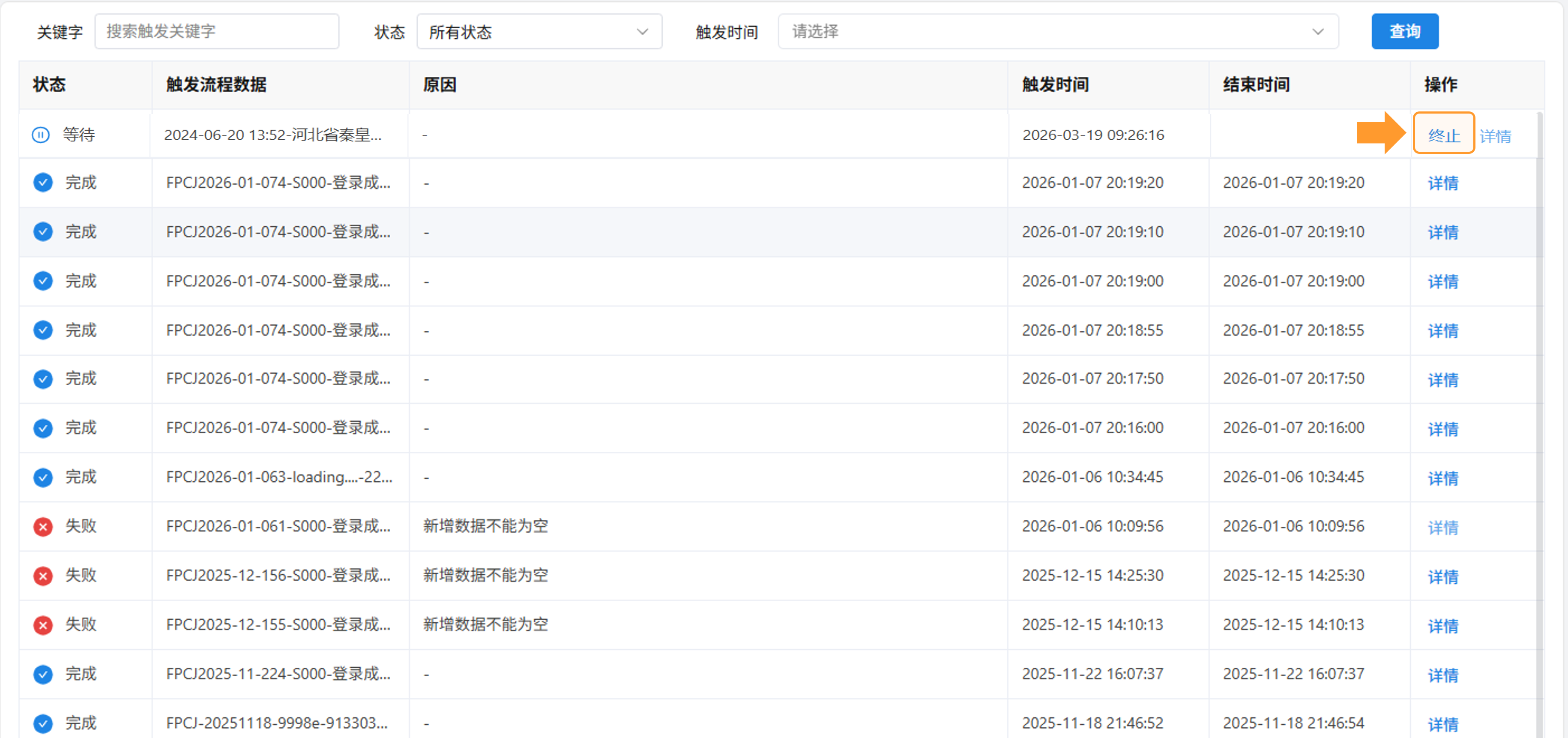1568x738 pixels.
Task: Click the 触发时间 column header
Action: click(1055, 84)
